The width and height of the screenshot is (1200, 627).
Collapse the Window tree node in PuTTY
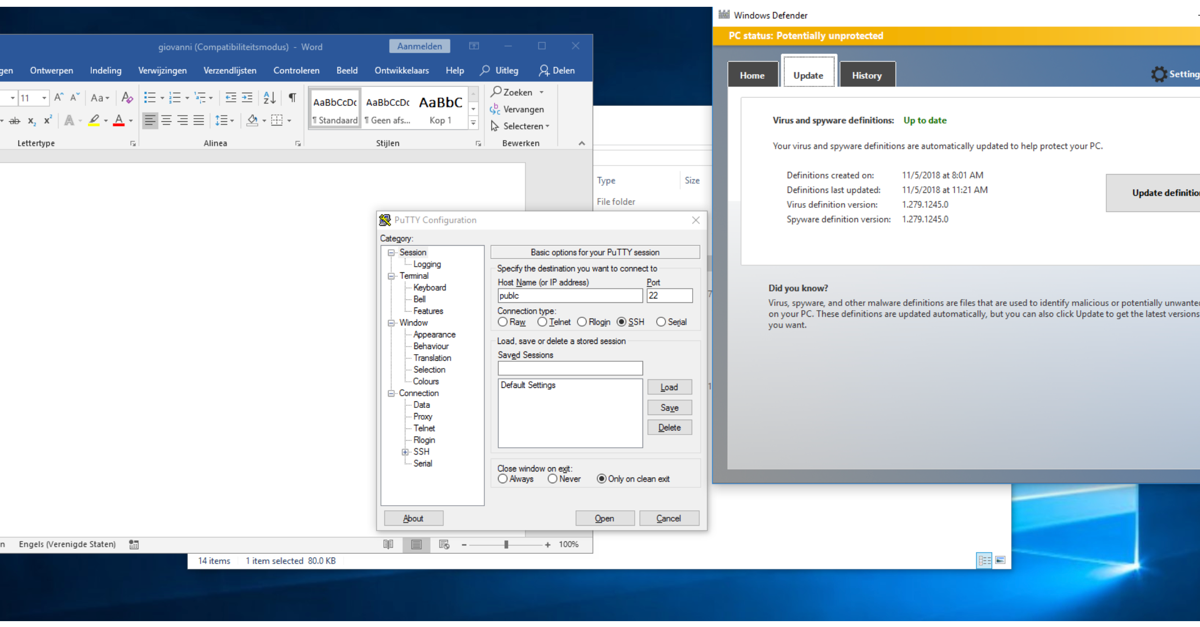[392, 323]
